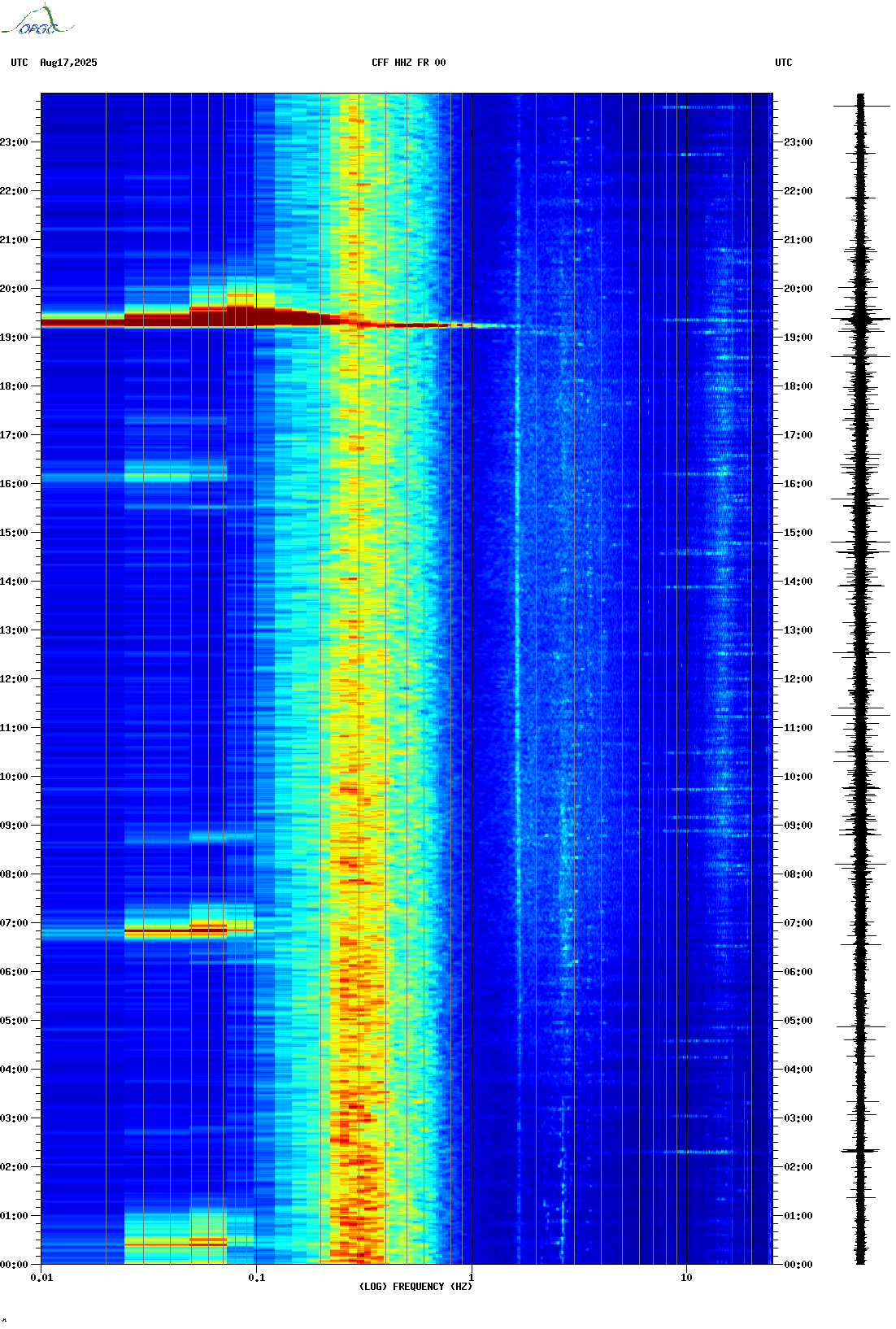This screenshot has width=896, height=1329.
Task: Click '05:00' on the left time axis
Action: click(x=14, y=1021)
